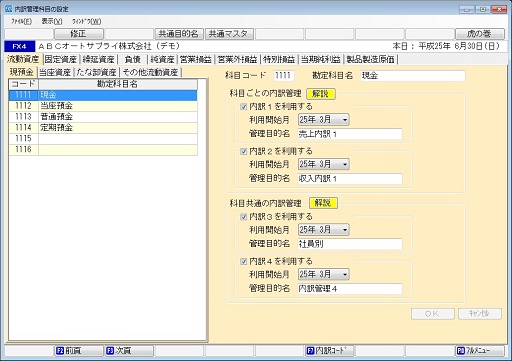512x361 pixels.
Task: Switch to the 特別損益 tab
Action: pyautogui.click(x=279, y=59)
